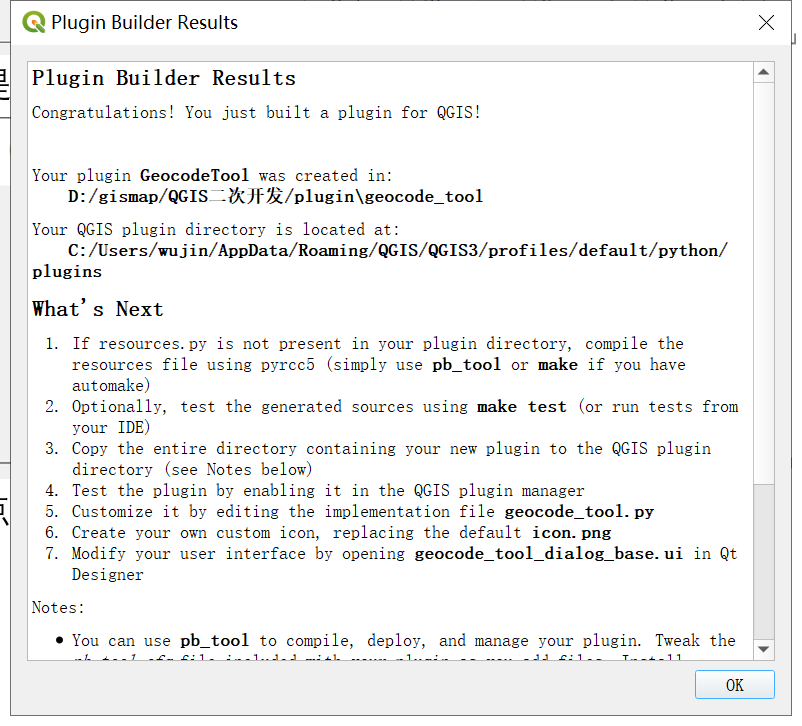Click the geocode_tool_dialog_base.ui file name
Screen dimensions: 802x726
tap(549, 553)
